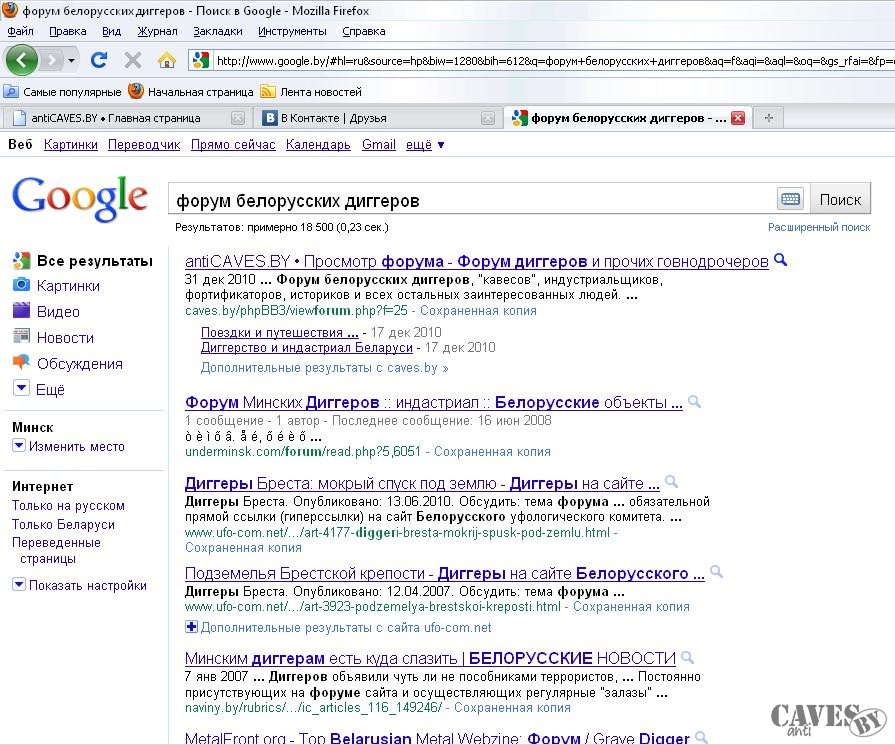Select Только на русском filter
The width and height of the screenshot is (895, 745).
pyautogui.click(x=68, y=506)
